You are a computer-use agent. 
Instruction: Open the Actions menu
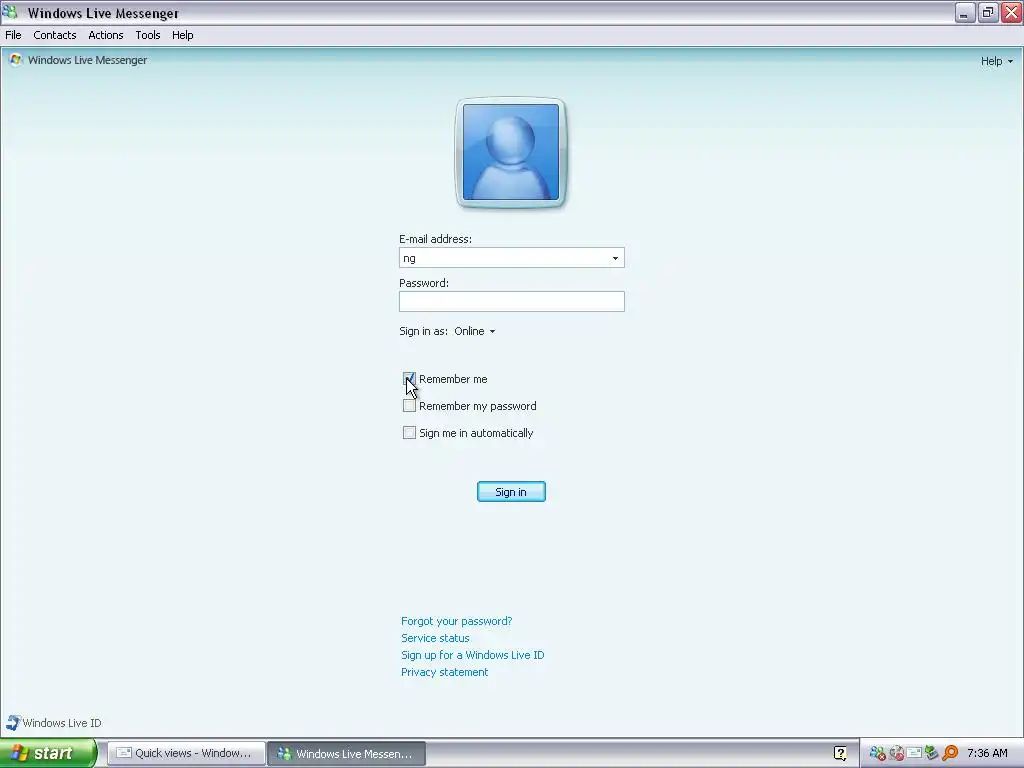pyautogui.click(x=106, y=35)
